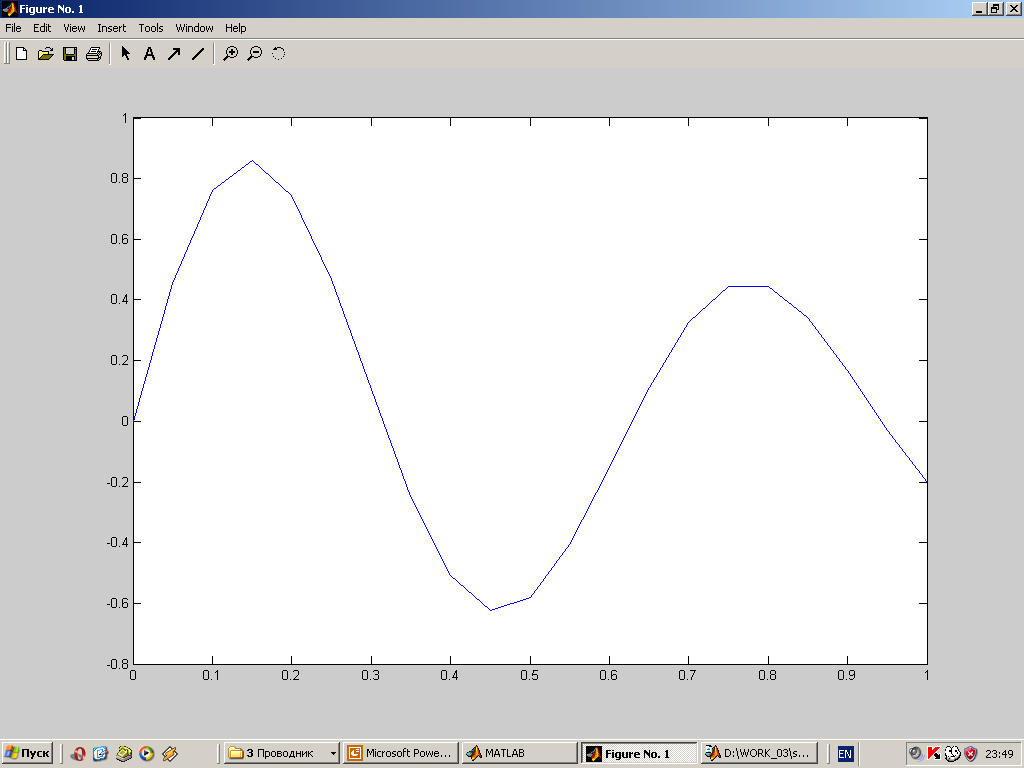Open a file using the folder icon
Screen dimensions: 1024x768
tap(46, 54)
